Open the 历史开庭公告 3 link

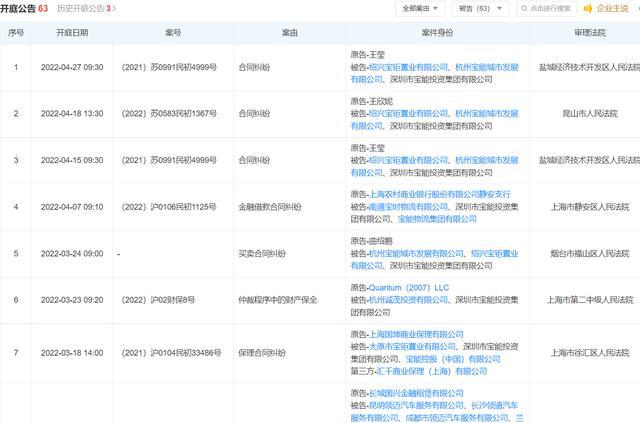(x=86, y=9)
